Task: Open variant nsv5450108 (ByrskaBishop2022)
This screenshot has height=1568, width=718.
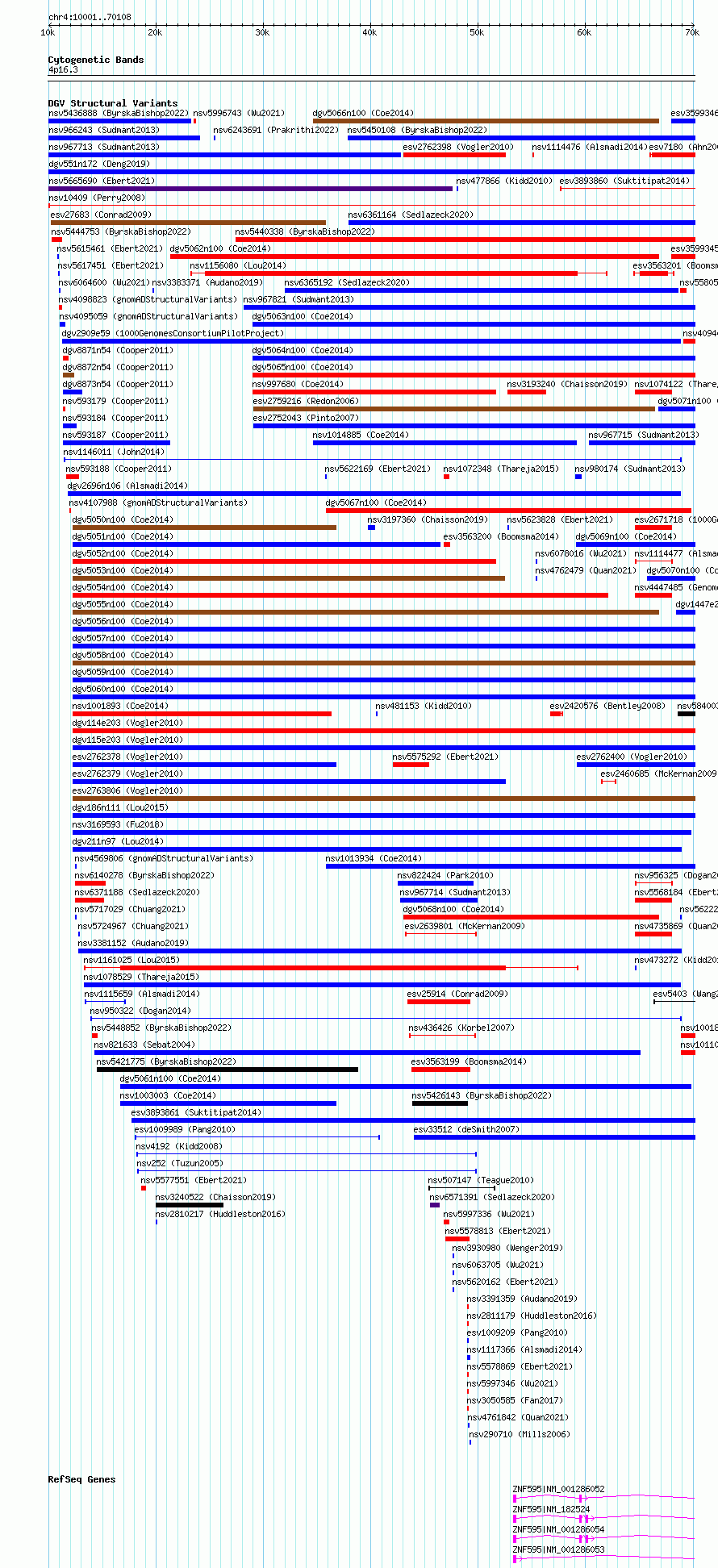Action: click(x=417, y=130)
